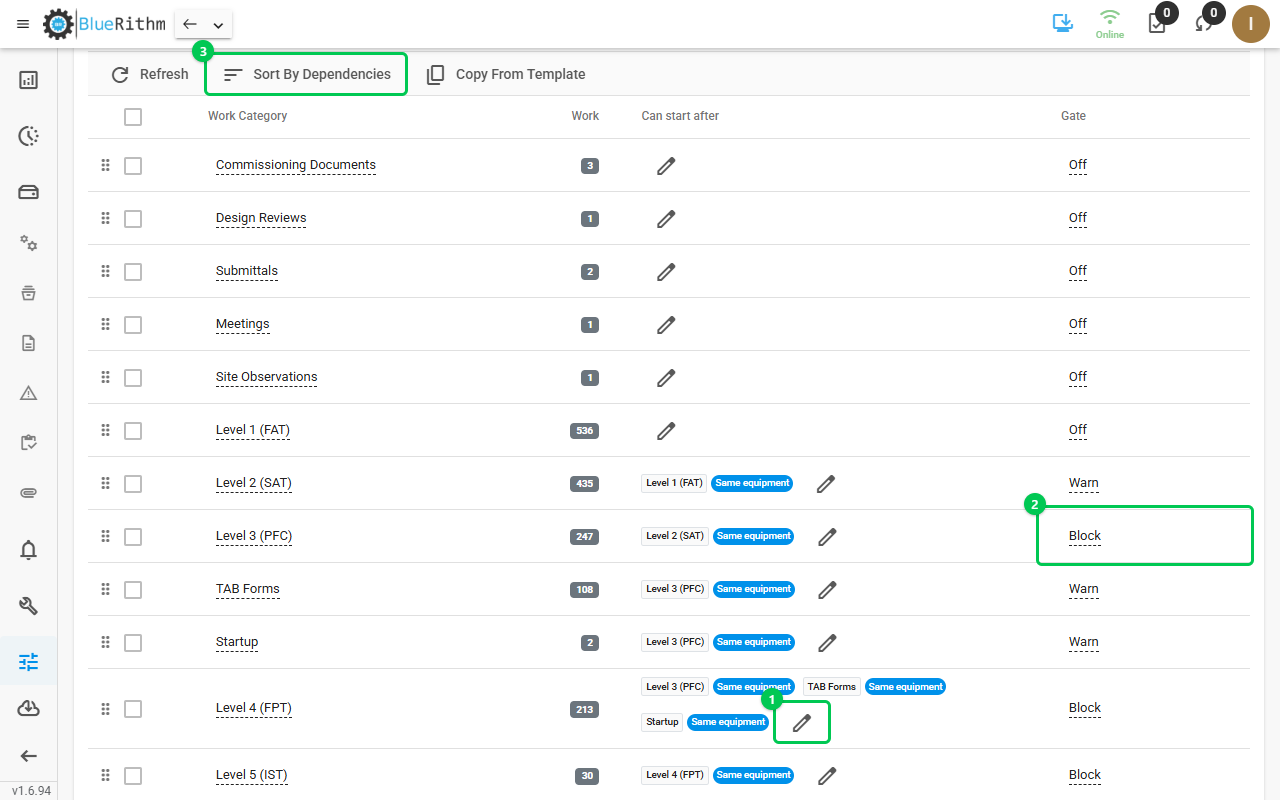Change Gate value Off for Site Observations
This screenshot has height=800, width=1280.
(1078, 377)
